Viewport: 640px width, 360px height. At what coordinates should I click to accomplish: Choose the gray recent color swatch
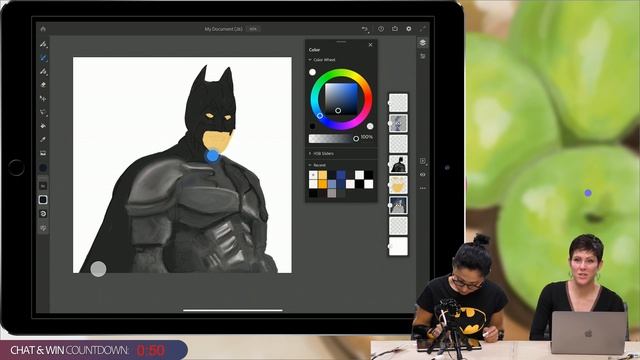(332, 193)
